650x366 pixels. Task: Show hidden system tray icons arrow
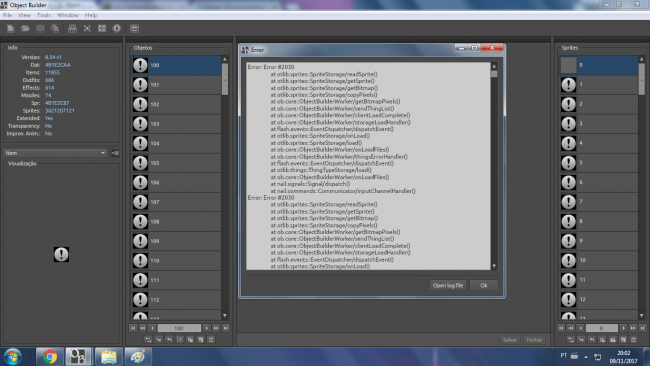point(586,356)
